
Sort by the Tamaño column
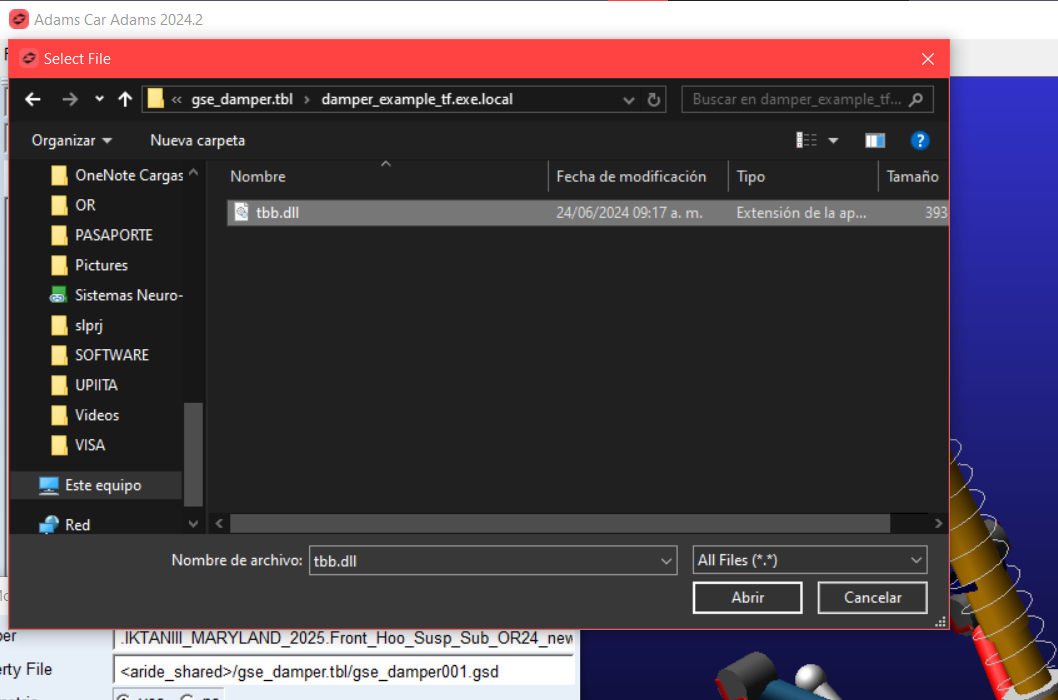point(912,176)
